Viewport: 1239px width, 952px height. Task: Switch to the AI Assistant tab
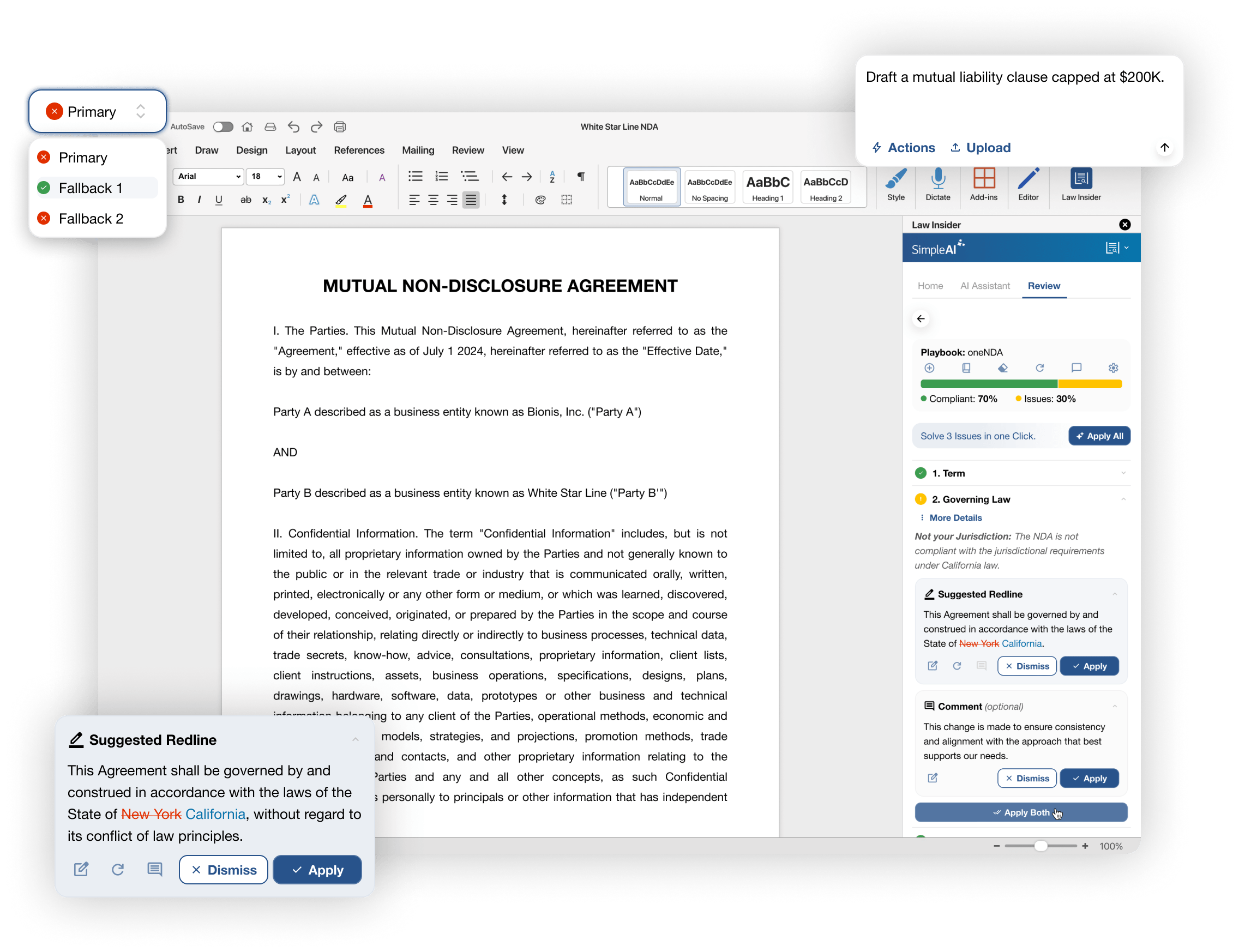pos(984,286)
